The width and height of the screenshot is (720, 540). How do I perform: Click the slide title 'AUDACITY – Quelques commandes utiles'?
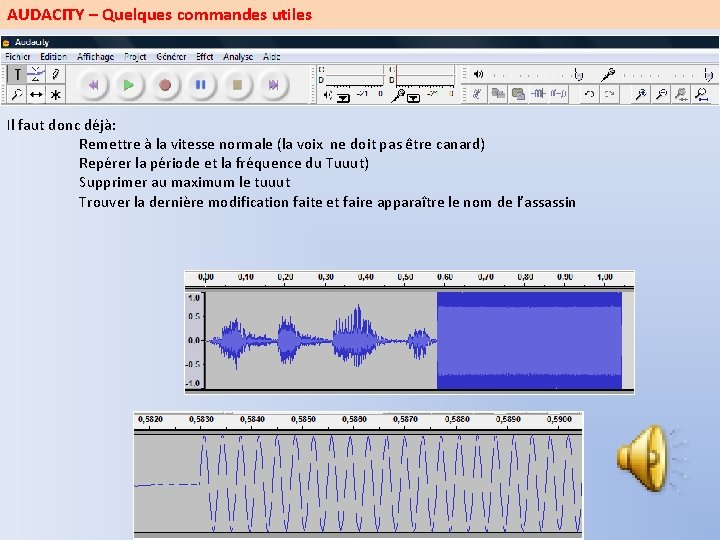(159, 15)
